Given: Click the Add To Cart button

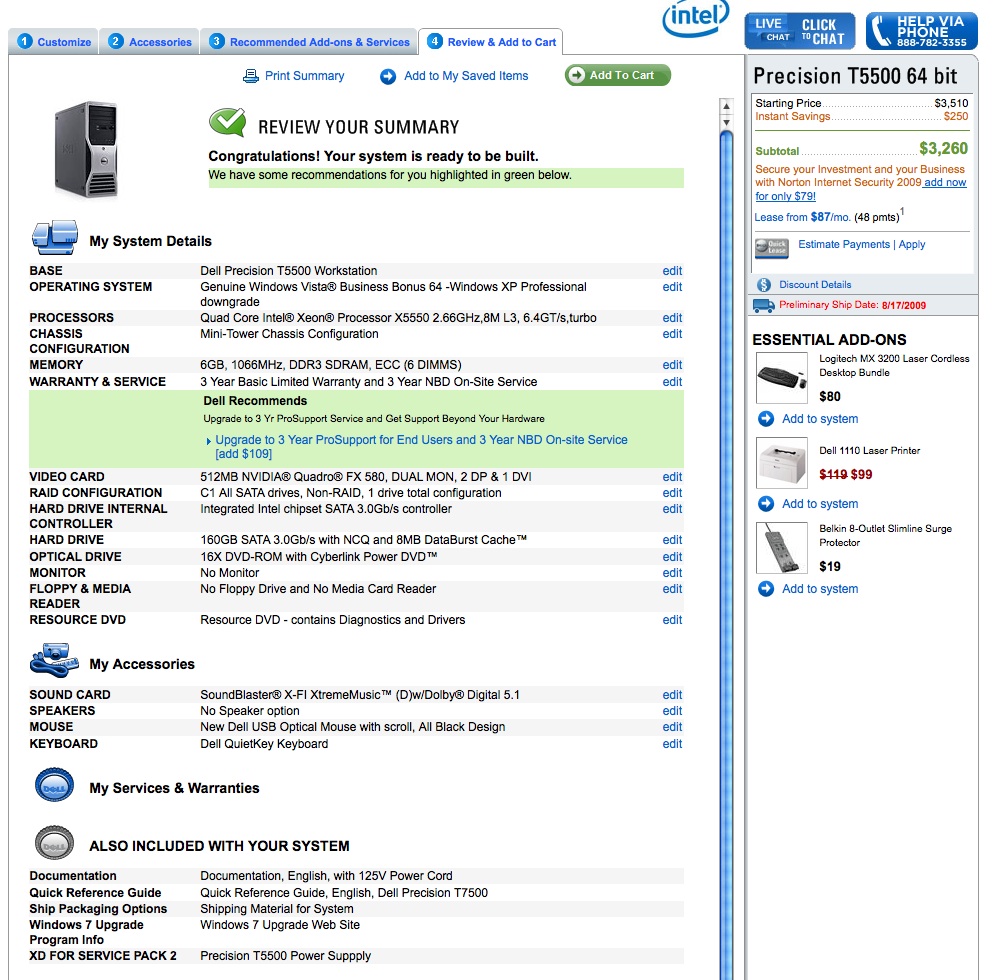Looking at the screenshot, I should pyautogui.click(x=617, y=75).
